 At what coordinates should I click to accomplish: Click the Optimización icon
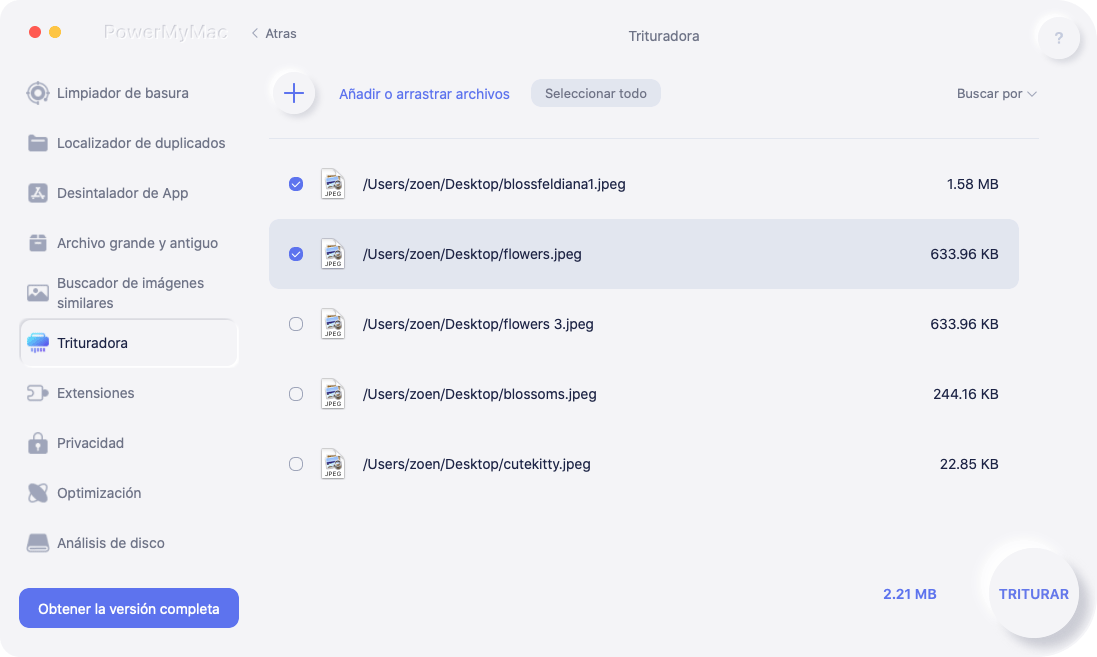38,493
